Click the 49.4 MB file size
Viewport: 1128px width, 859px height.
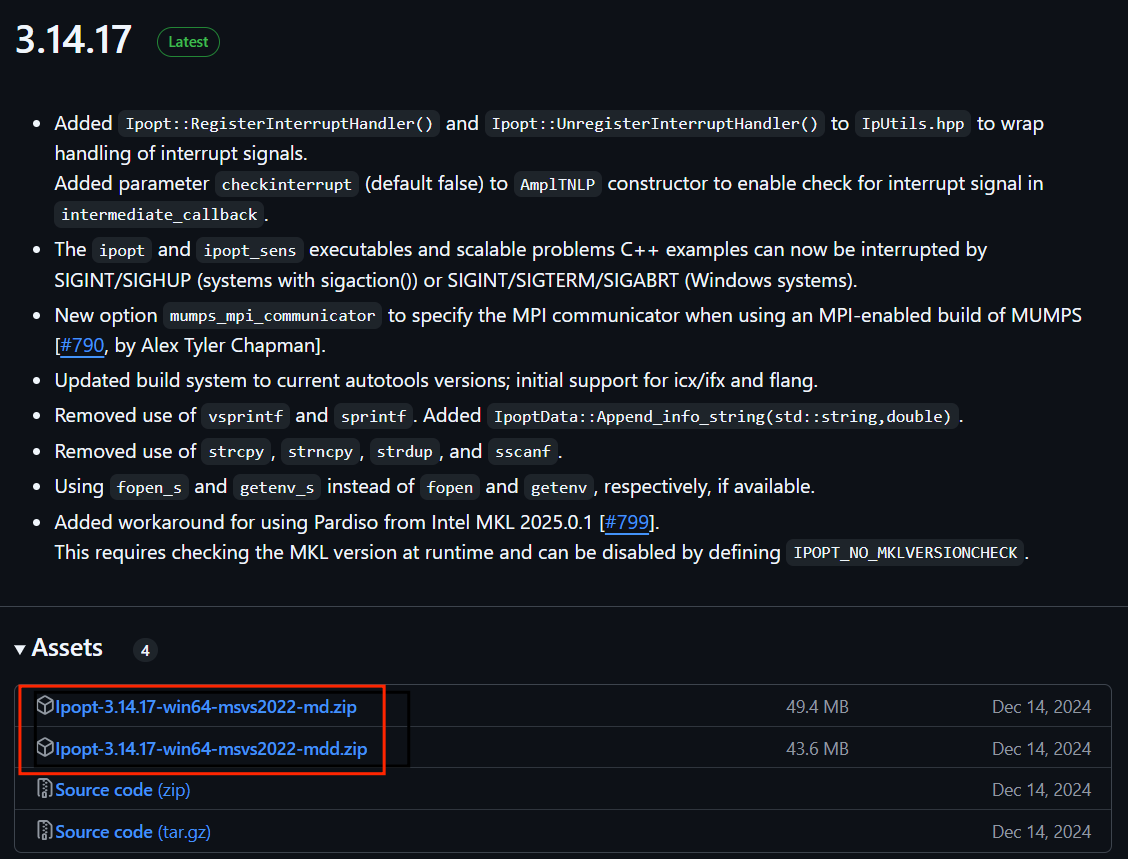[x=817, y=707]
